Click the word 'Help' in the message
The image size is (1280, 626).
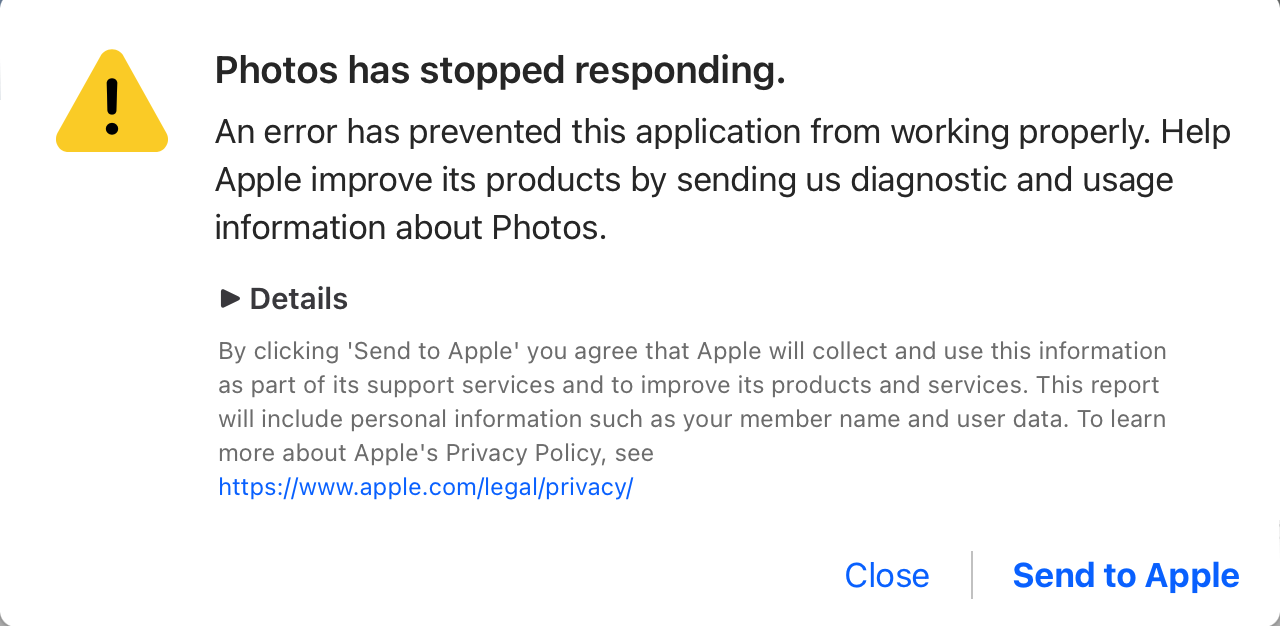pos(1196,132)
